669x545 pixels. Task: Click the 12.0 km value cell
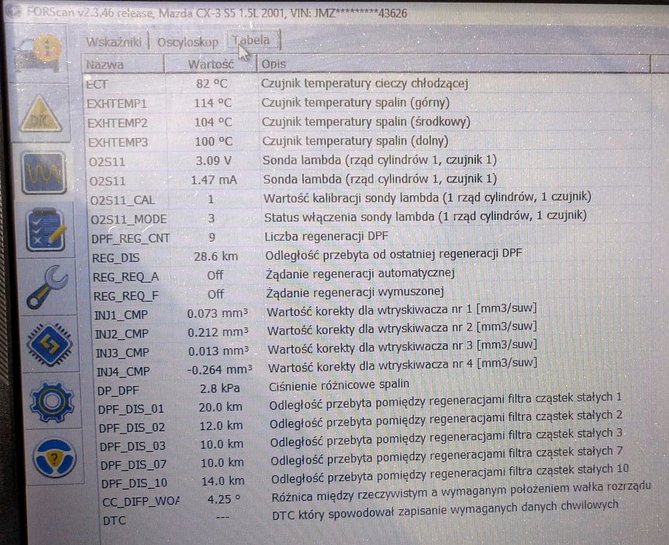tap(221, 426)
